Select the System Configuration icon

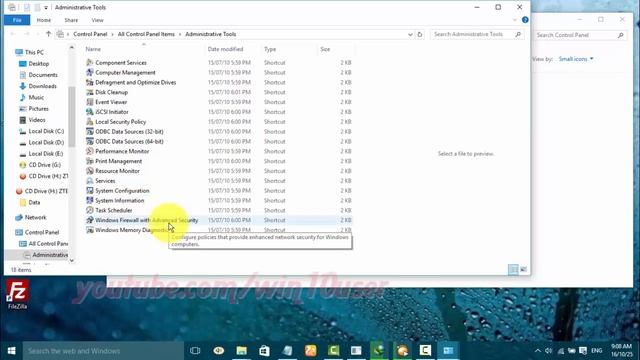click(90, 191)
